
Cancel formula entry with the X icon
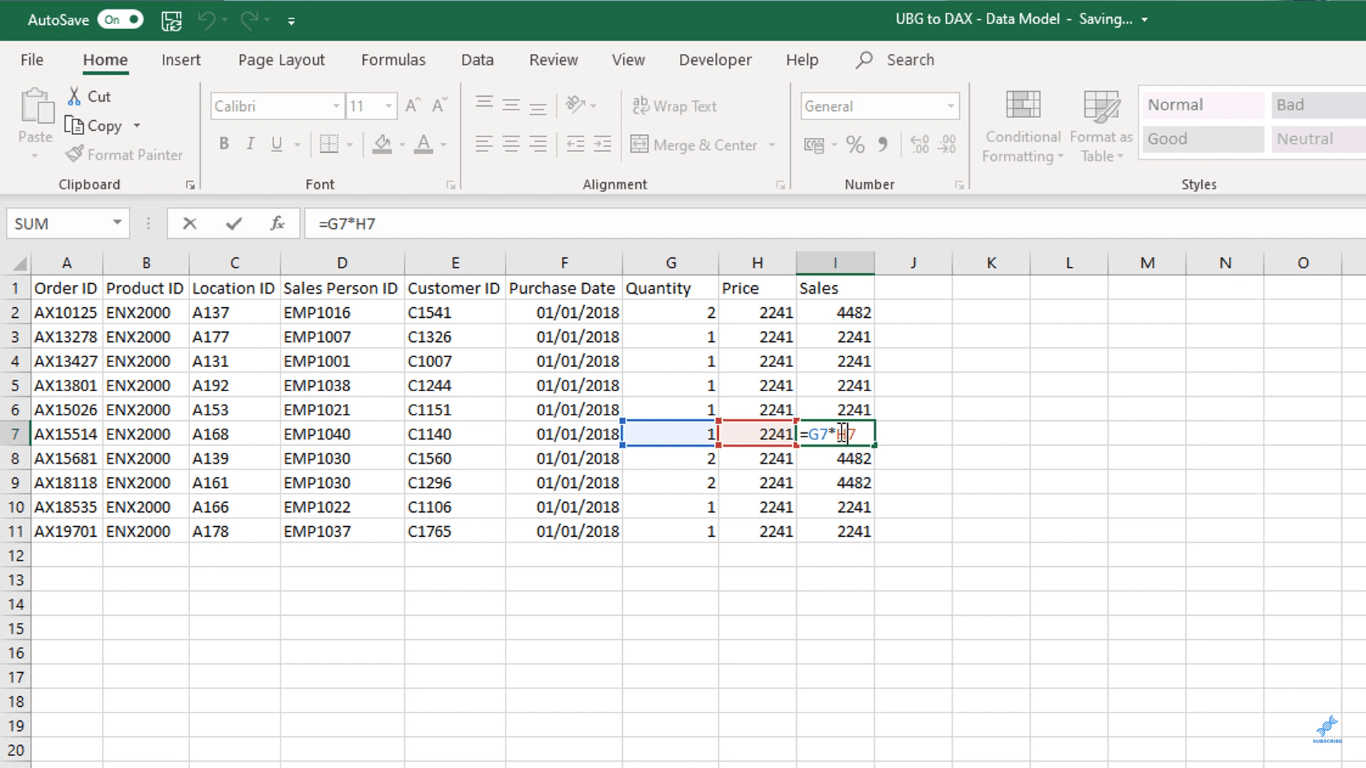point(189,224)
